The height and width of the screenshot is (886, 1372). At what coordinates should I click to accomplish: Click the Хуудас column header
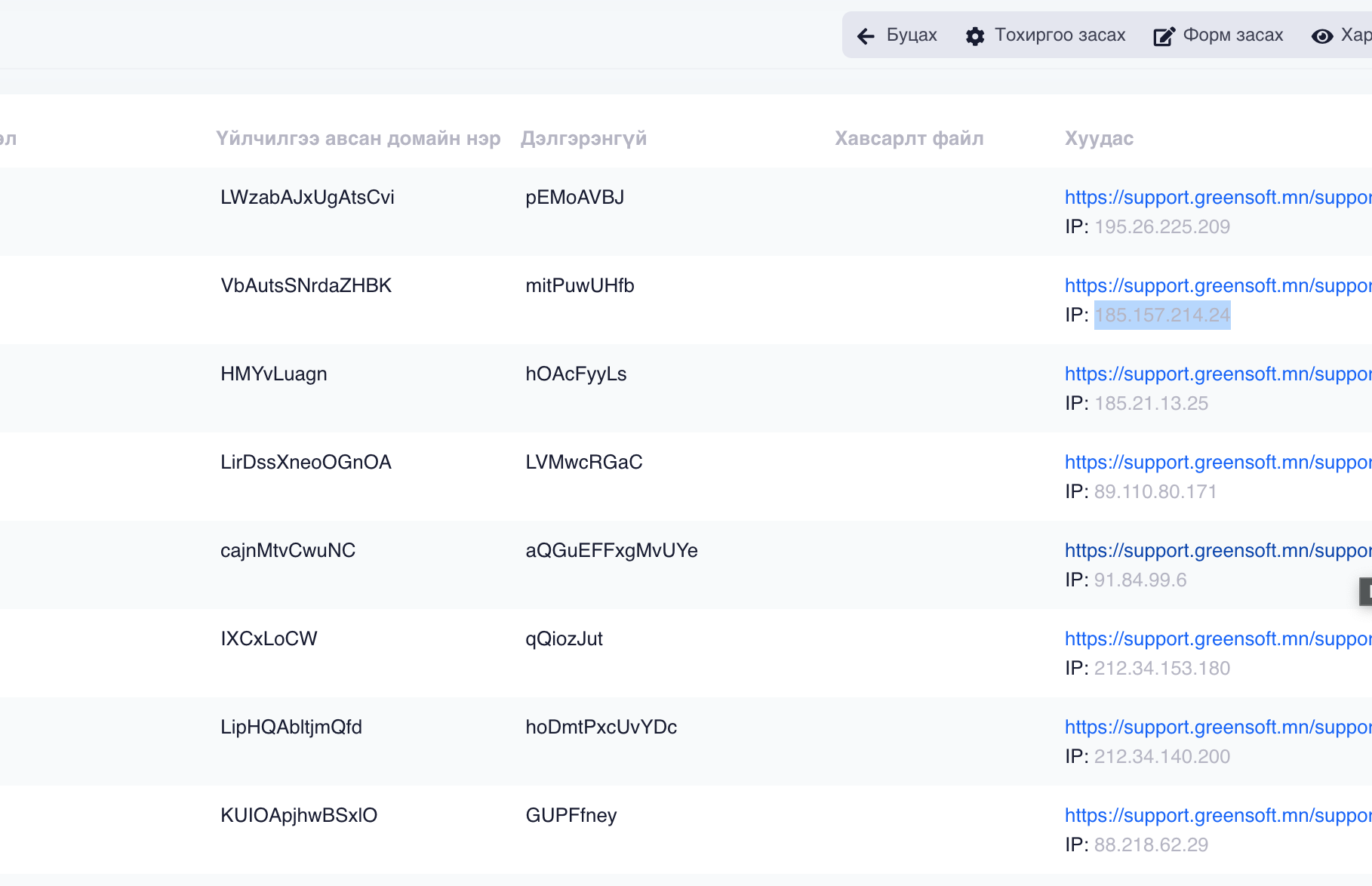[x=1099, y=138]
